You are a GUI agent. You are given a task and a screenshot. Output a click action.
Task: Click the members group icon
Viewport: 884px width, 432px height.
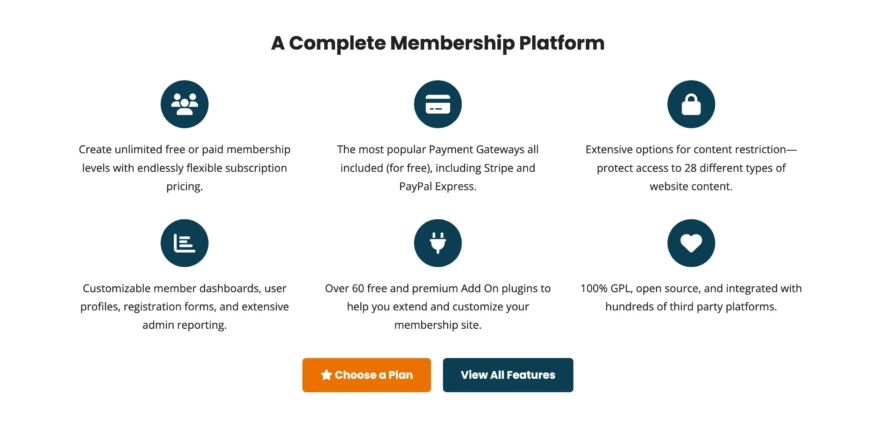pyautogui.click(x=184, y=104)
